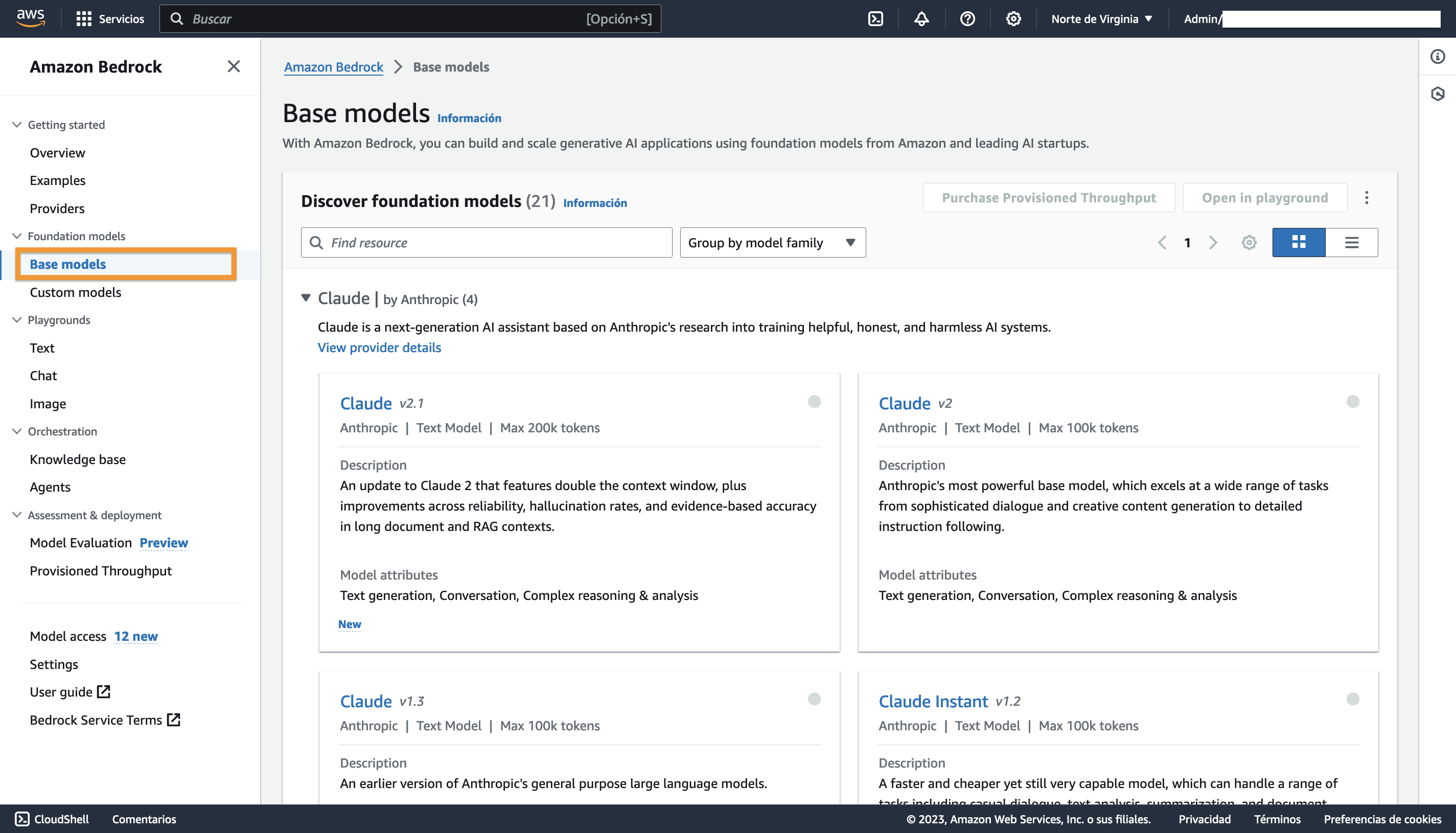This screenshot has height=833, width=1456.
Task: Switch to list table view
Action: click(1351, 243)
